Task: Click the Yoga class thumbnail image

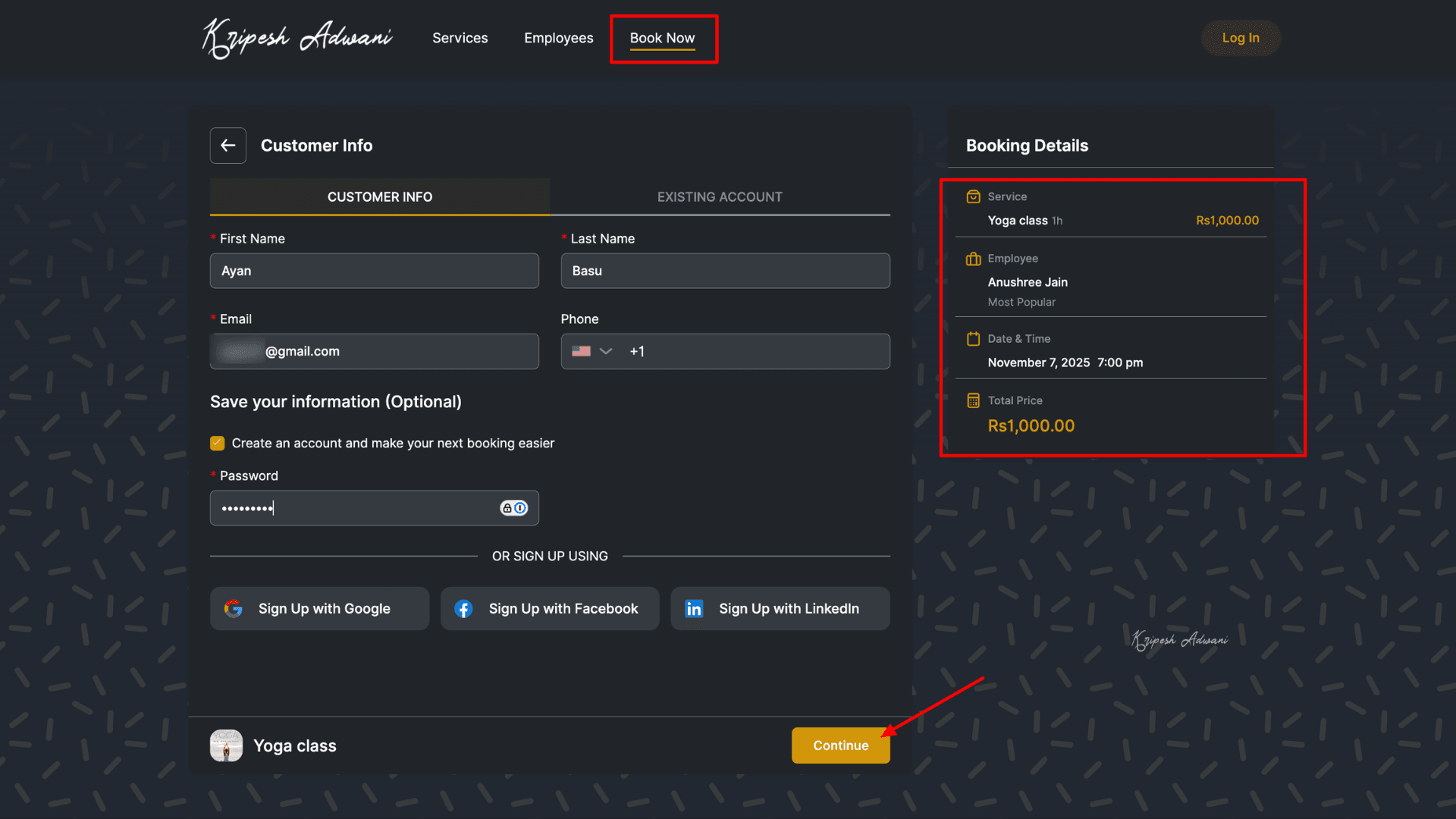Action: click(x=226, y=745)
